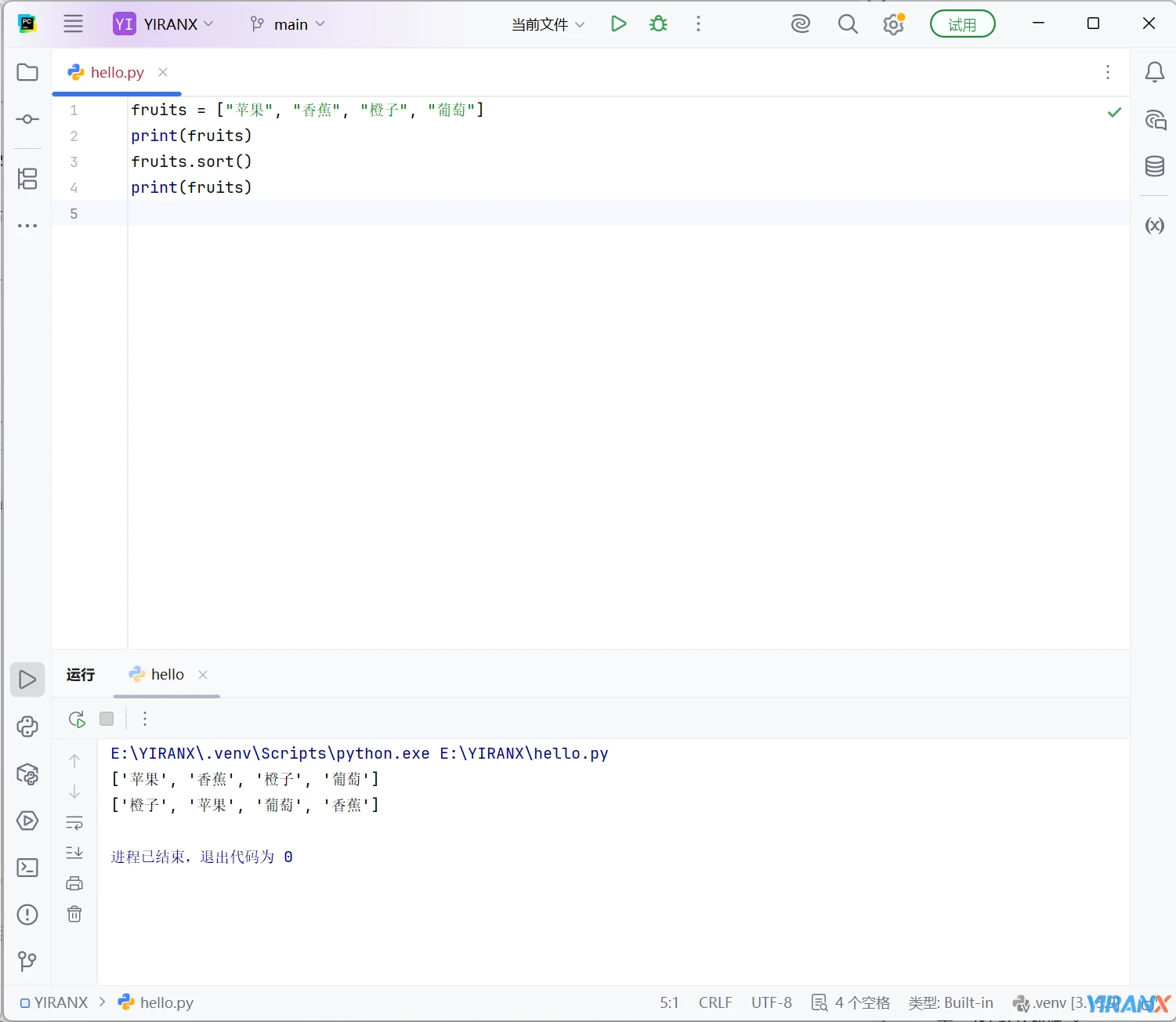This screenshot has width=1176, height=1022.
Task: Open the main hamburger menu
Action: click(x=73, y=24)
